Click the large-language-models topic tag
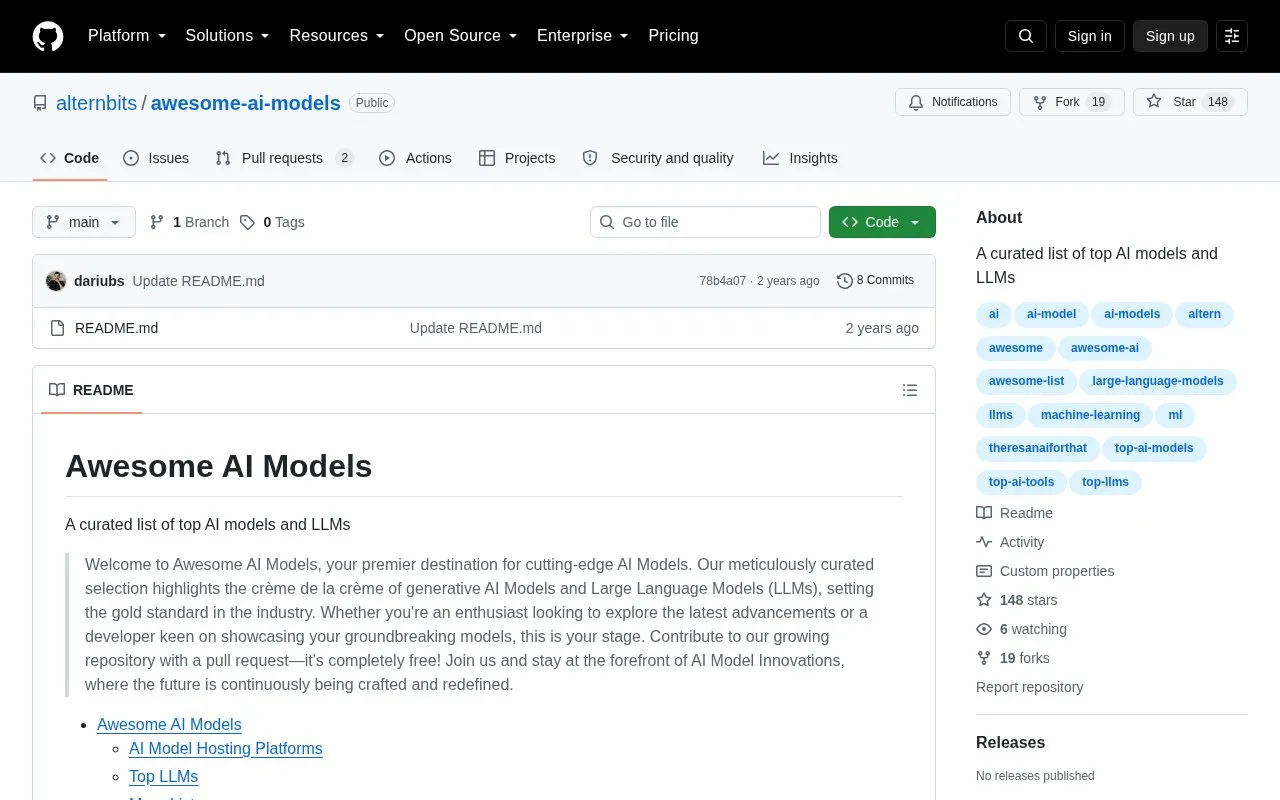The height and width of the screenshot is (800, 1280). pos(1158,381)
